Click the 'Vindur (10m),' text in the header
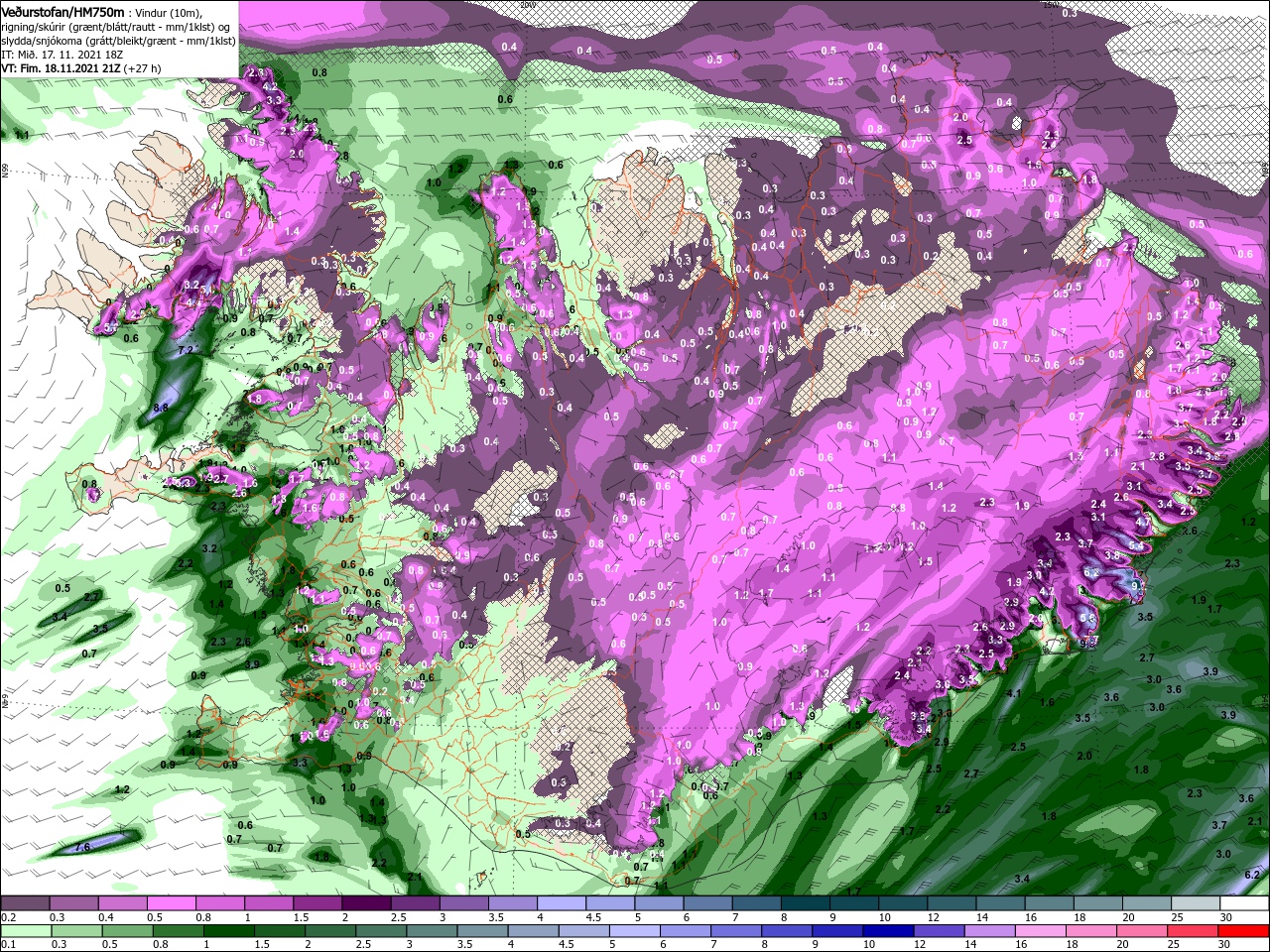1270x952 pixels. 167,12
